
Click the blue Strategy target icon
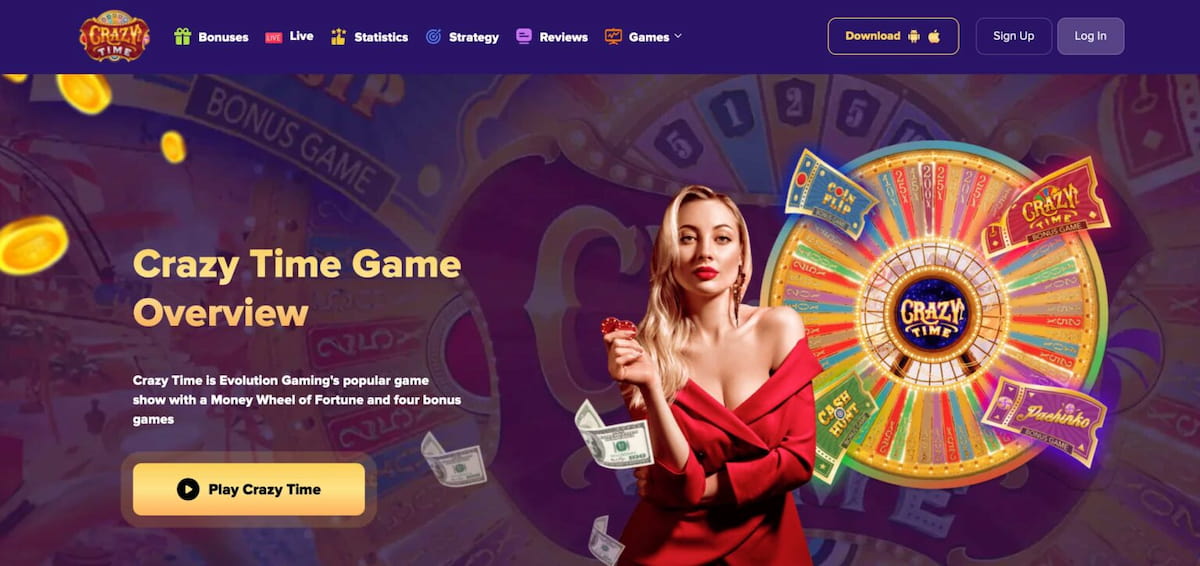click(433, 36)
